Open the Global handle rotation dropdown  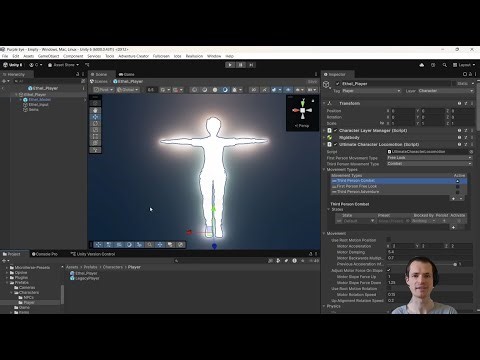pos(128,90)
